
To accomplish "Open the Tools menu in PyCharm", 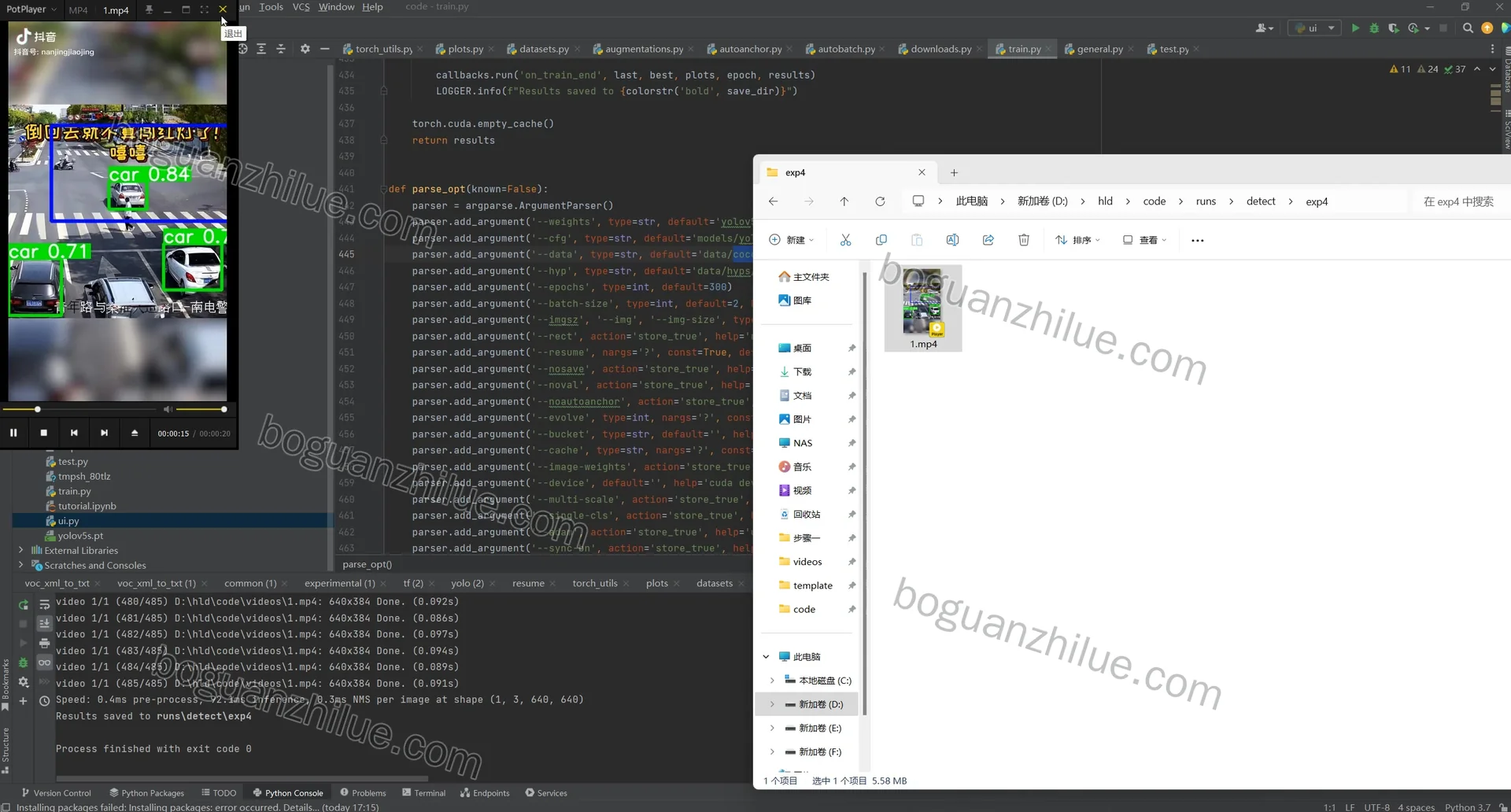I will pyautogui.click(x=271, y=7).
